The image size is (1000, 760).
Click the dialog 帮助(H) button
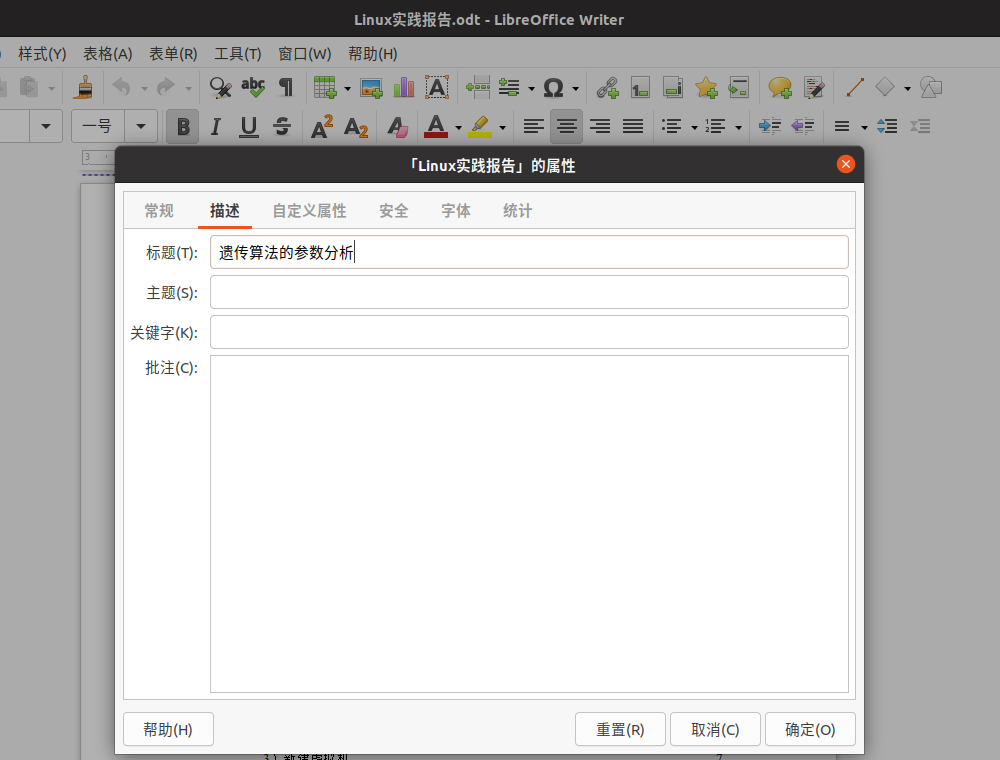pyautogui.click(x=168, y=729)
